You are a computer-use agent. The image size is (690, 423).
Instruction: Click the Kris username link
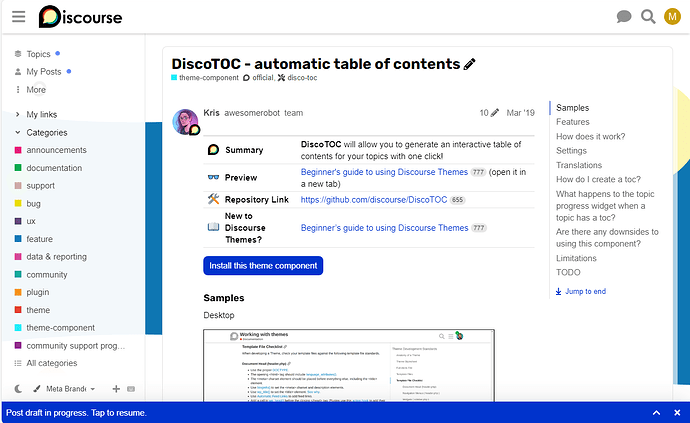pos(211,113)
